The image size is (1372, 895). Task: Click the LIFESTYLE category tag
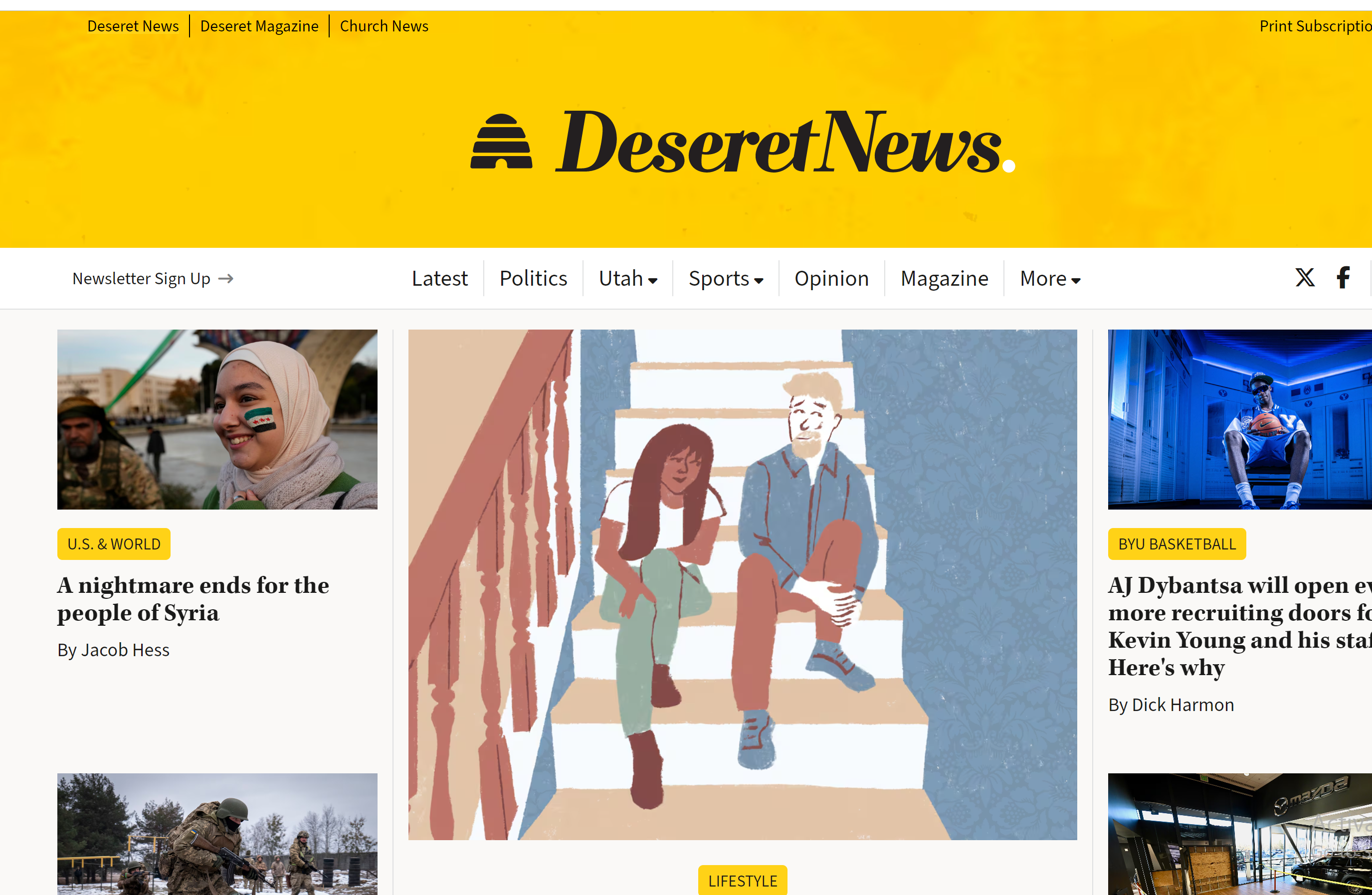[x=743, y=880]
